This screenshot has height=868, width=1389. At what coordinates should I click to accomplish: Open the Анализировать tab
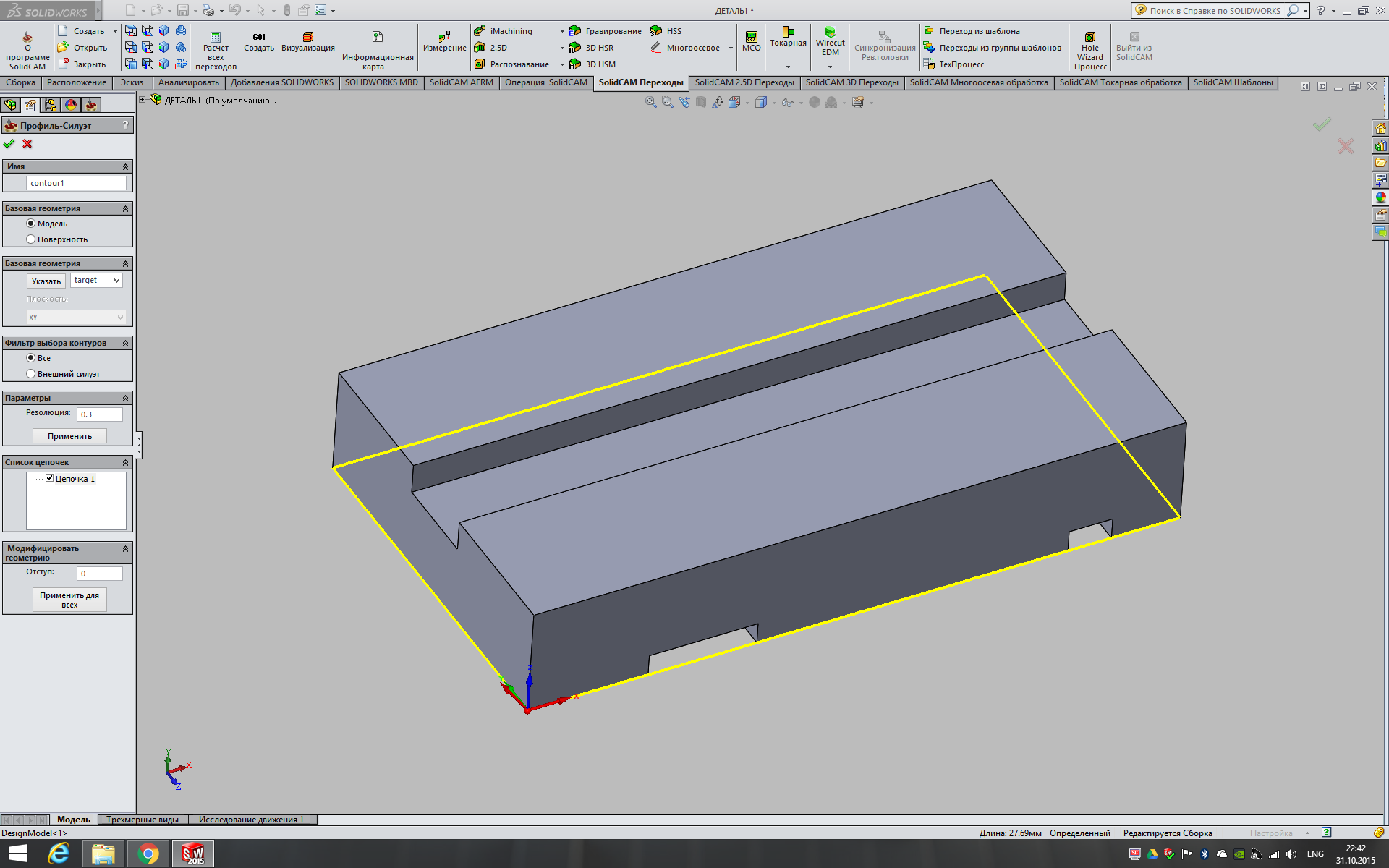[188, 82]
